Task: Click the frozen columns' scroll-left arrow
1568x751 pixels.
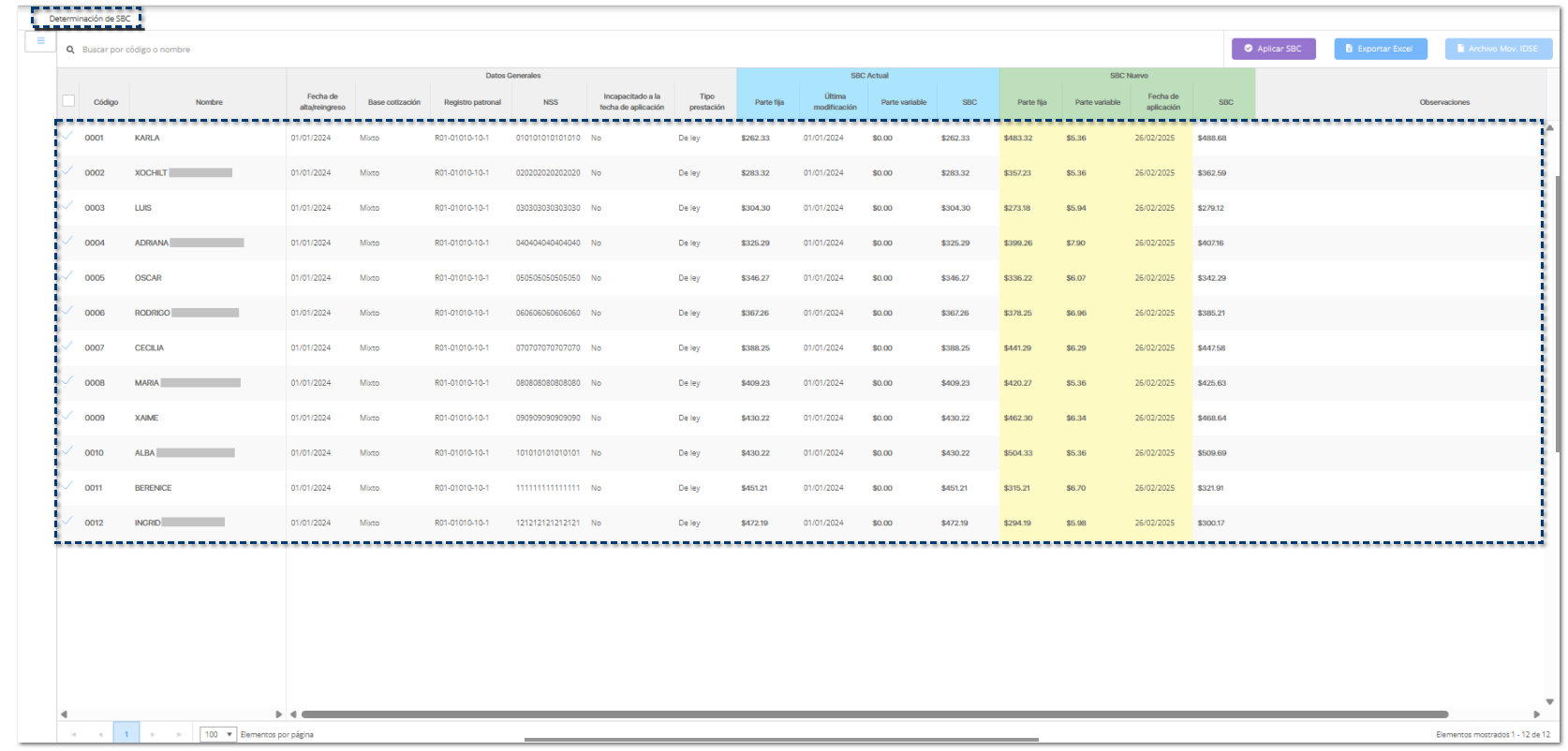Action: point(64,714)
